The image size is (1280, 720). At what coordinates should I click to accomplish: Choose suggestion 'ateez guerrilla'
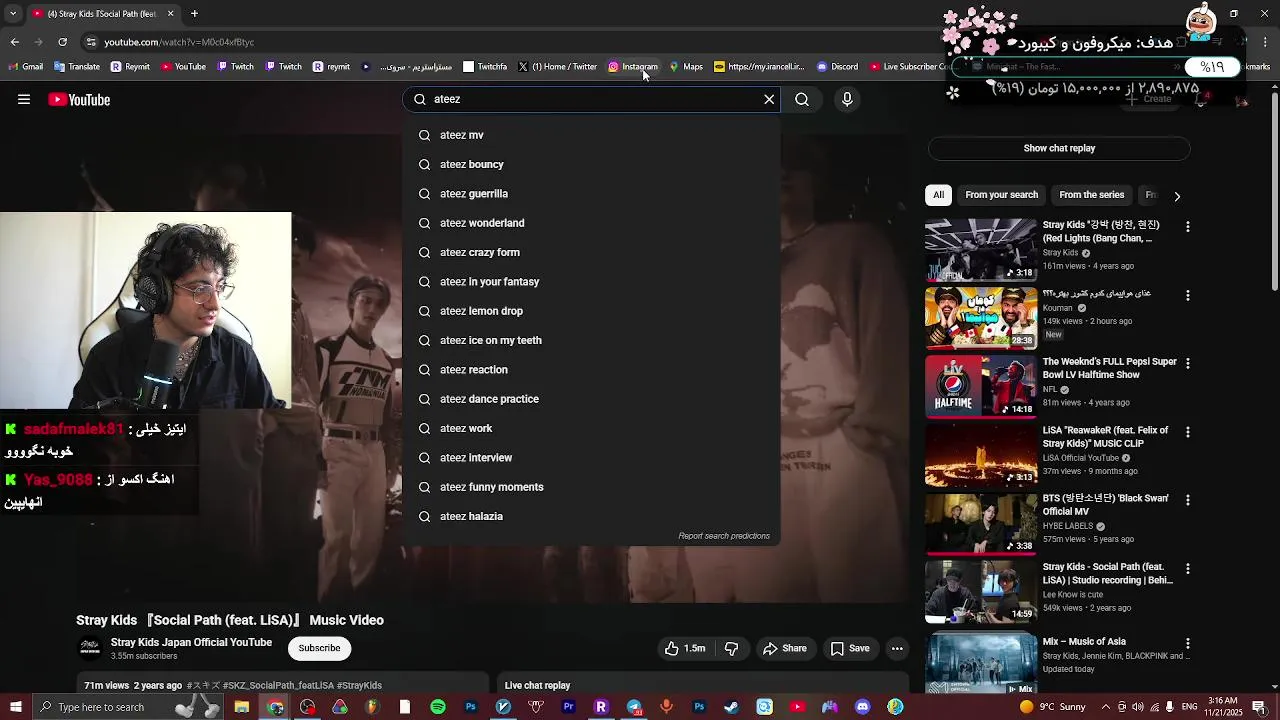(591, 194)
